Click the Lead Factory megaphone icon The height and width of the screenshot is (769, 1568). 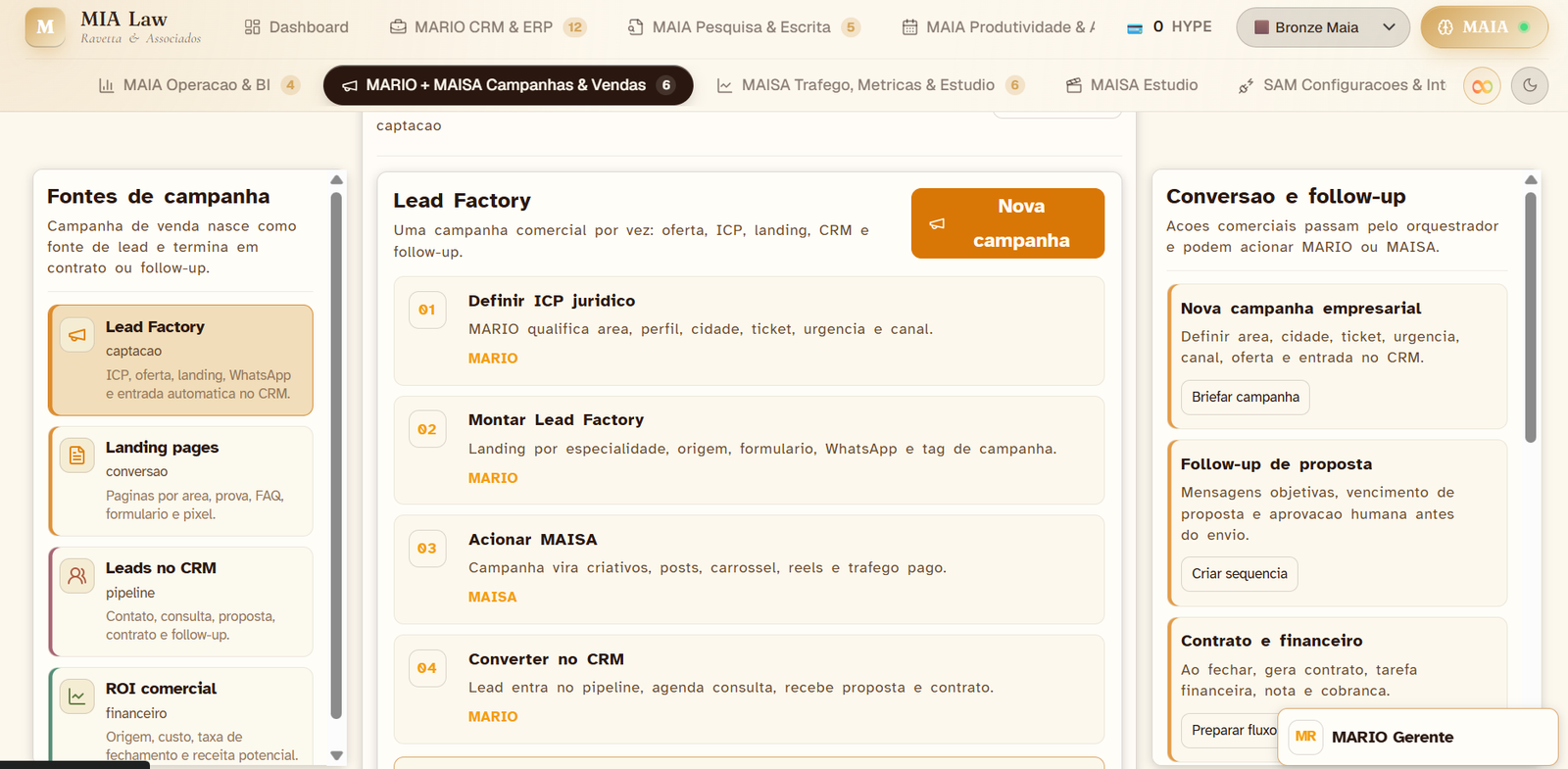coord(77,335)
